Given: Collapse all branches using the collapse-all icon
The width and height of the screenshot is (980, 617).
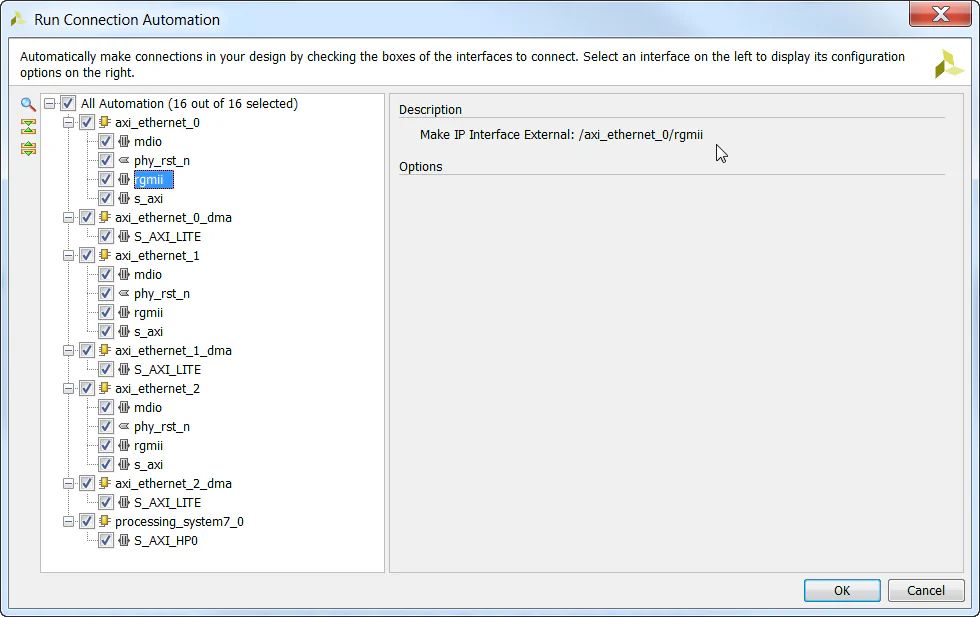Looking at the screenshot, I should (x=27, y=125).
